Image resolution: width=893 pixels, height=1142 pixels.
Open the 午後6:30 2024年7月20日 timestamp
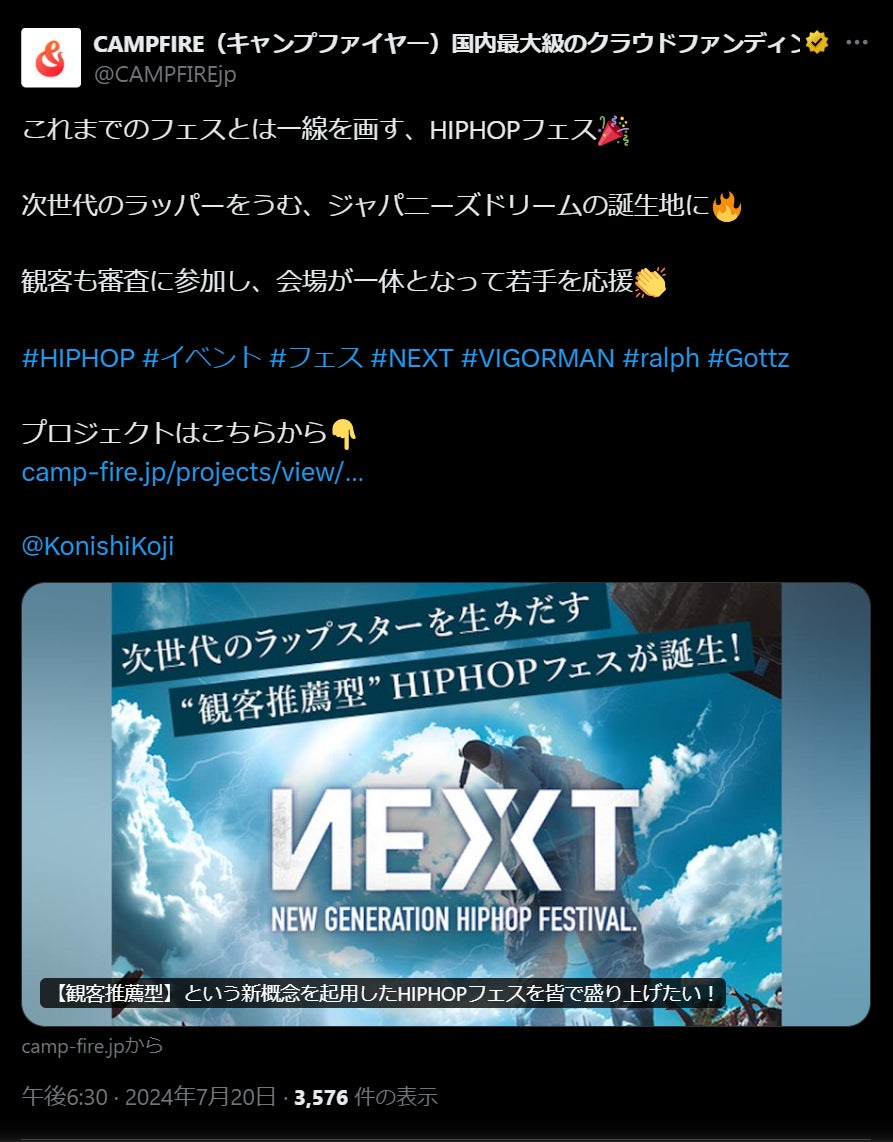coord(149,1097)
